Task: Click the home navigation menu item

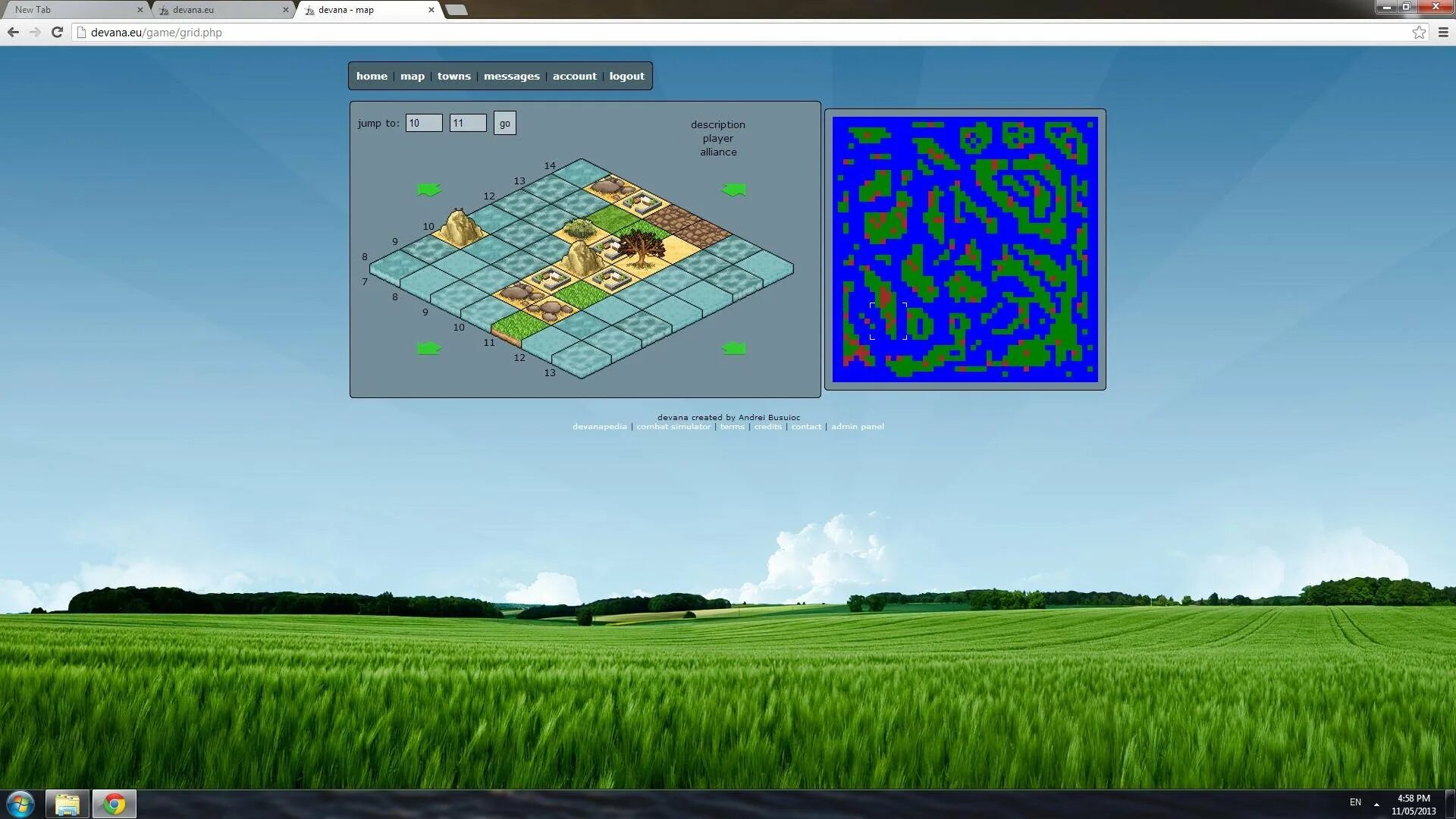Action: point(371,75)
